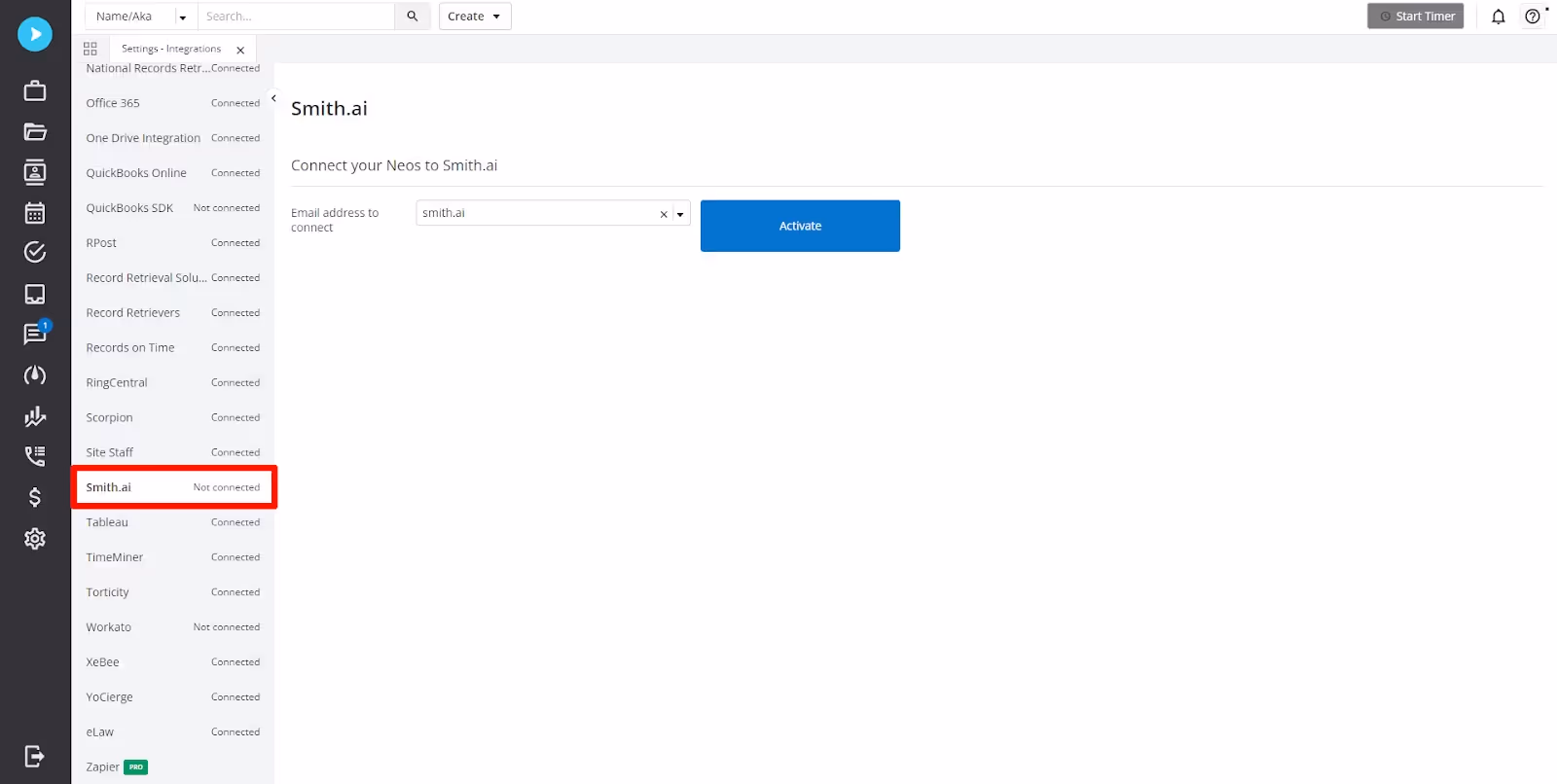Click the grid view icon beside tabs

[x=91, y=49]
